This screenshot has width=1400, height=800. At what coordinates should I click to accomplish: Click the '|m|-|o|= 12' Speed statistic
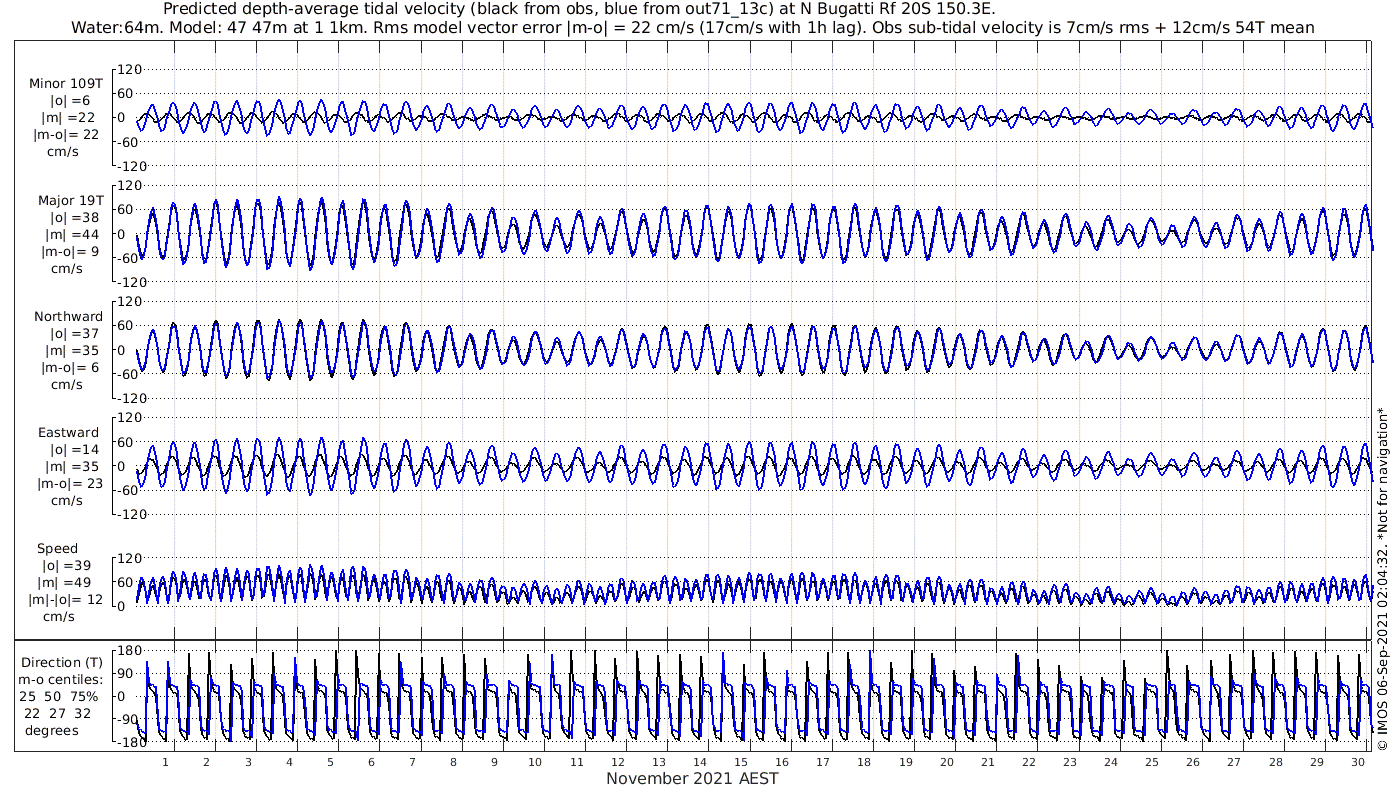click(x=65, y=599)
